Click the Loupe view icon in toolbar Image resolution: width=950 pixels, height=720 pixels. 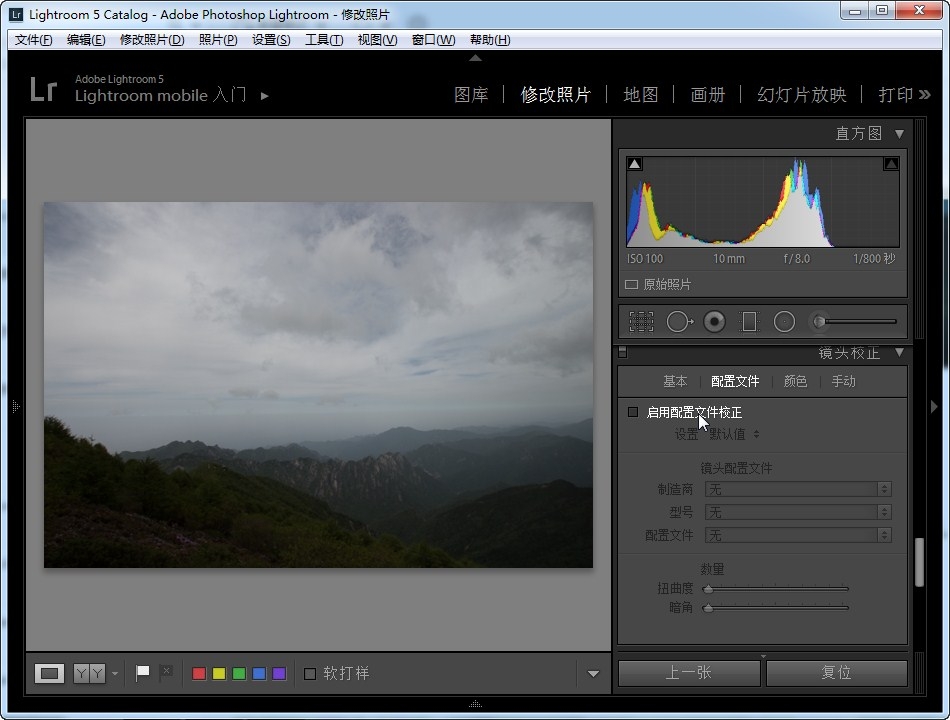(x=49, y=673)
